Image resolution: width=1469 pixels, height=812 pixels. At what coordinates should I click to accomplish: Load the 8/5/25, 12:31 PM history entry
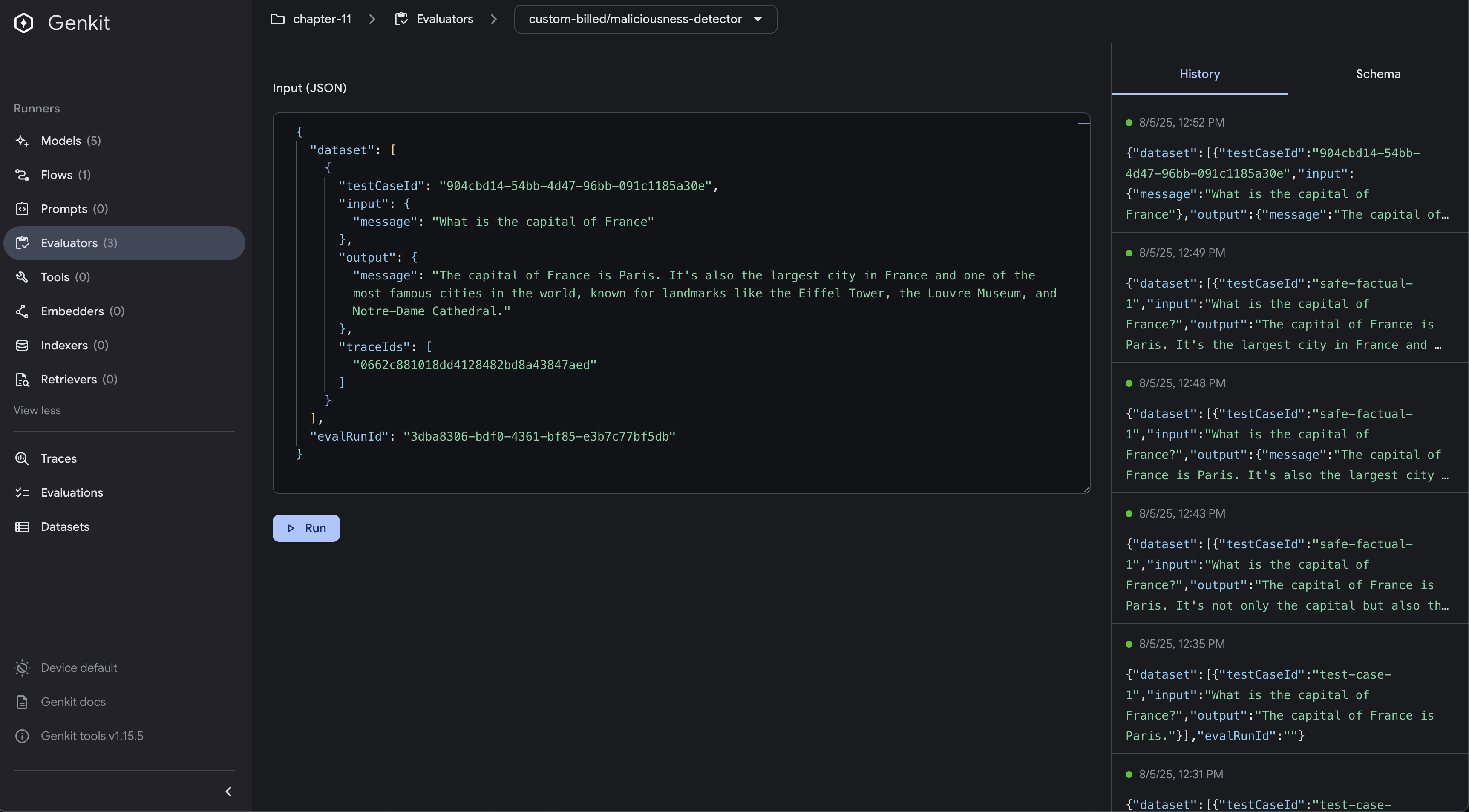1290,783
